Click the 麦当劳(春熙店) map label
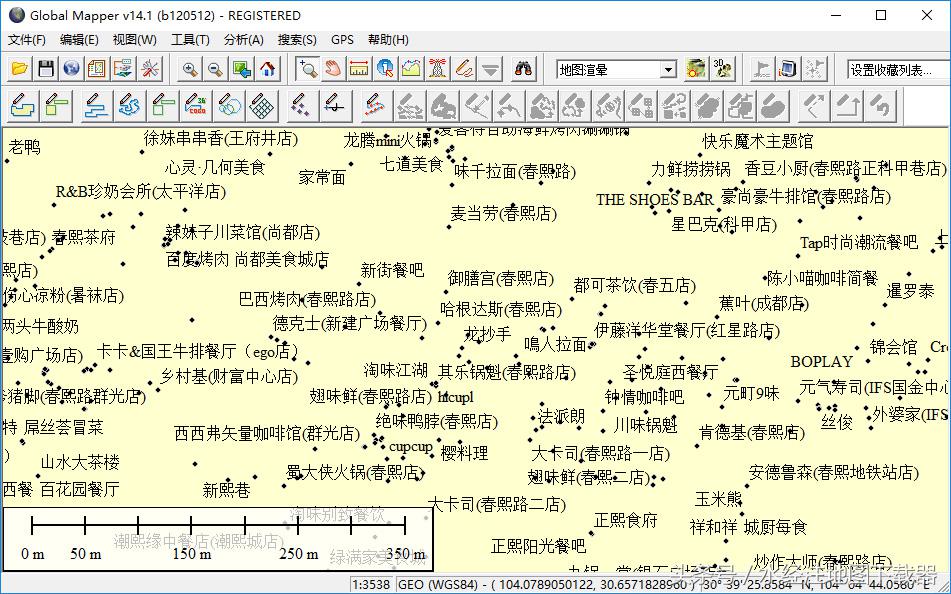 (x=501, y=213)
